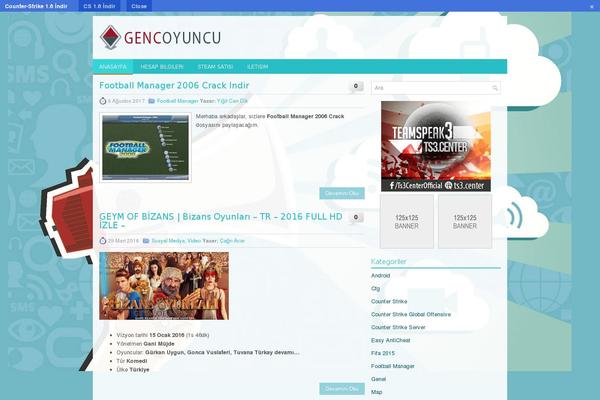Click the second 125x125 banner placeholder
The height and width of the screenshot is (400, 600).
click(465, 222)
